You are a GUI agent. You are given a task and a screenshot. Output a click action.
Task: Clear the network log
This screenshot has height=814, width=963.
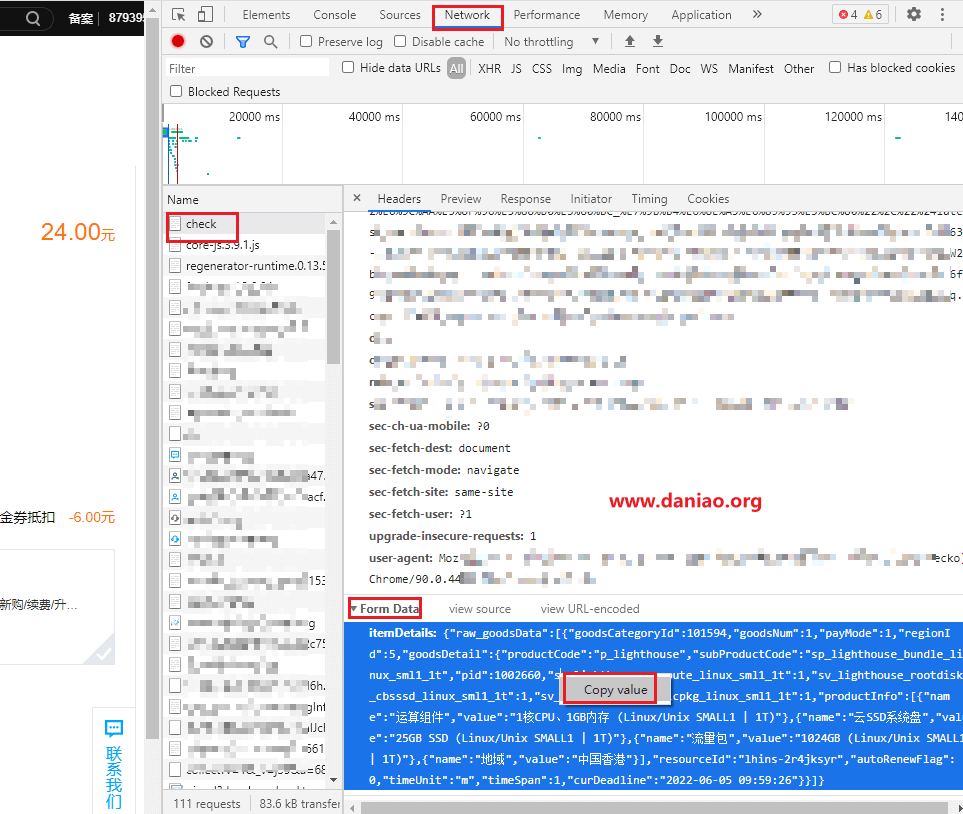pyautogui.click(x=206, y=42)
